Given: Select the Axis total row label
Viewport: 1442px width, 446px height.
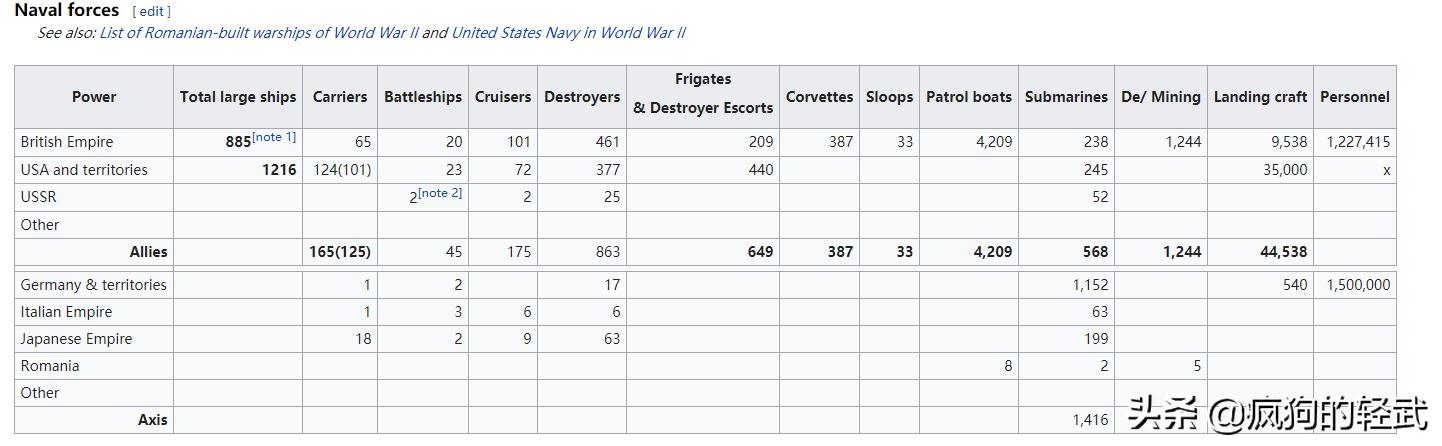Looking at the screenshot, I should tap(153, 420).
